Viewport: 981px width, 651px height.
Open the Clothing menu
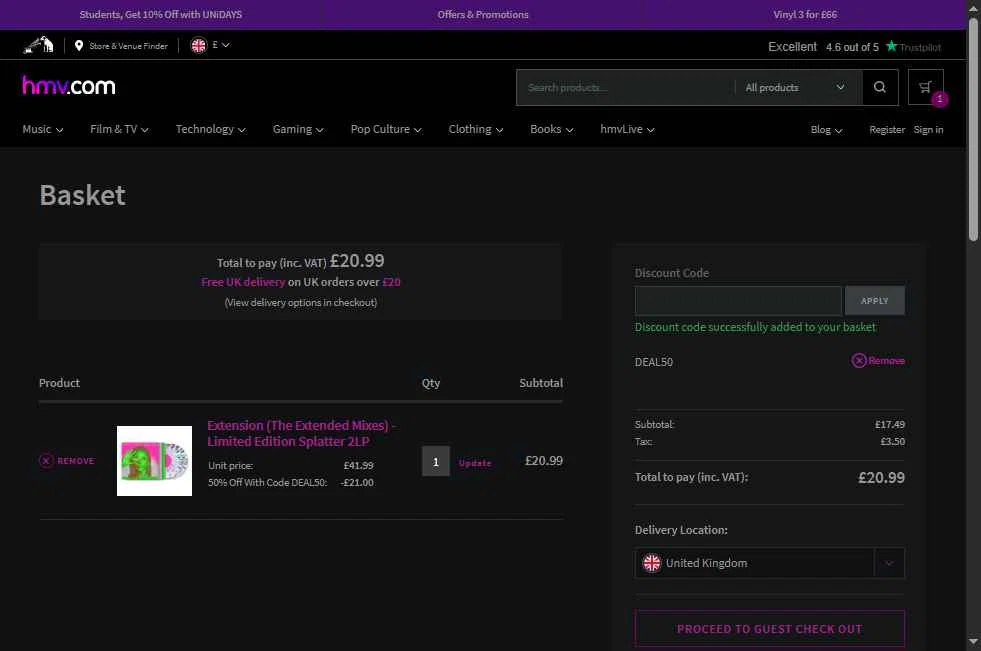475,129
